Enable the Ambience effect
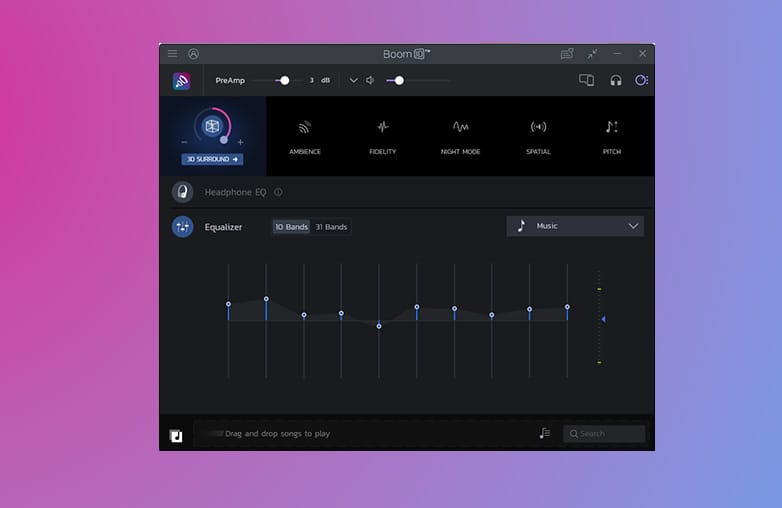This screenshot has height=508, width=782. (305, 137)
